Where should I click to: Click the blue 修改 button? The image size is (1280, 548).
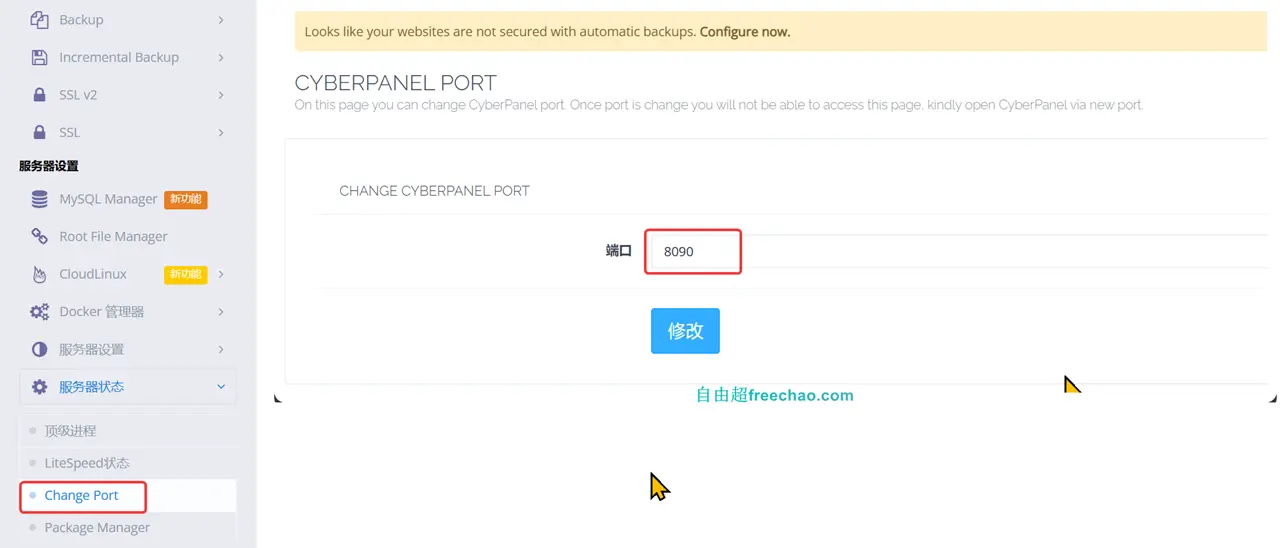click(685, 331)
